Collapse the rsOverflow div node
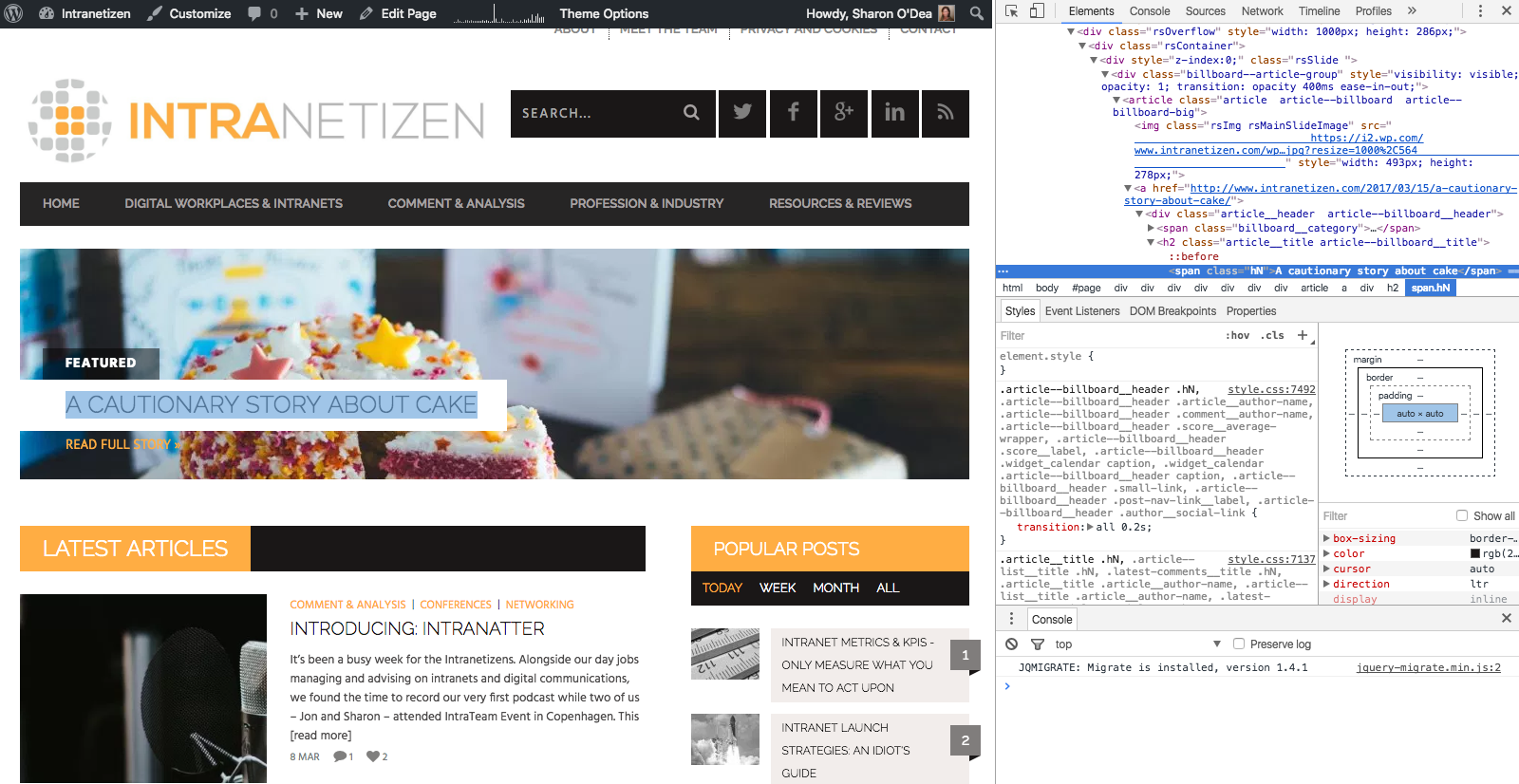This screenshot has height=784, width=1519. (x=1071, y=31)
